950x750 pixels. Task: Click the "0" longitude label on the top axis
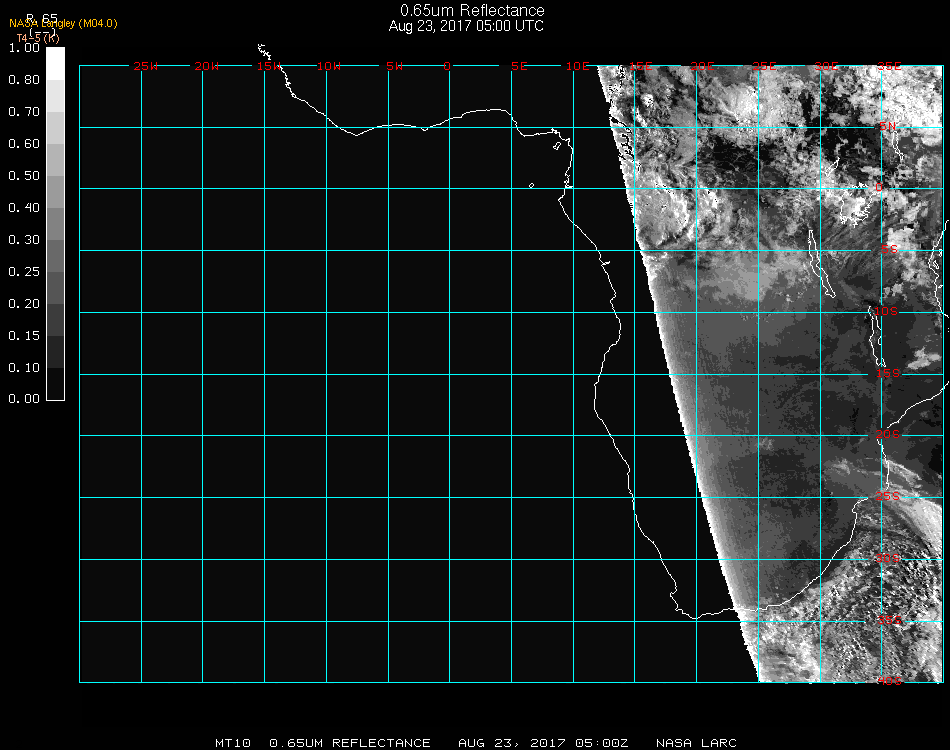pyautogui.click(x=447, y=66)
